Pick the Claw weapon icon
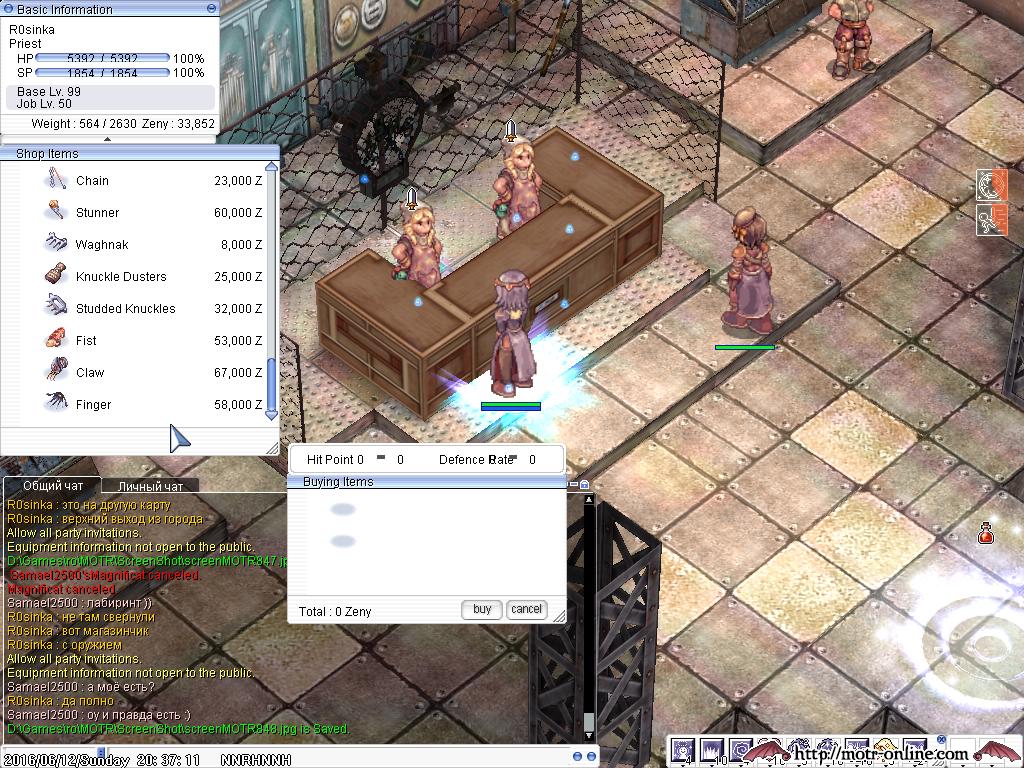This screenshot has width=1024, height=768. [x=56, y=370]
